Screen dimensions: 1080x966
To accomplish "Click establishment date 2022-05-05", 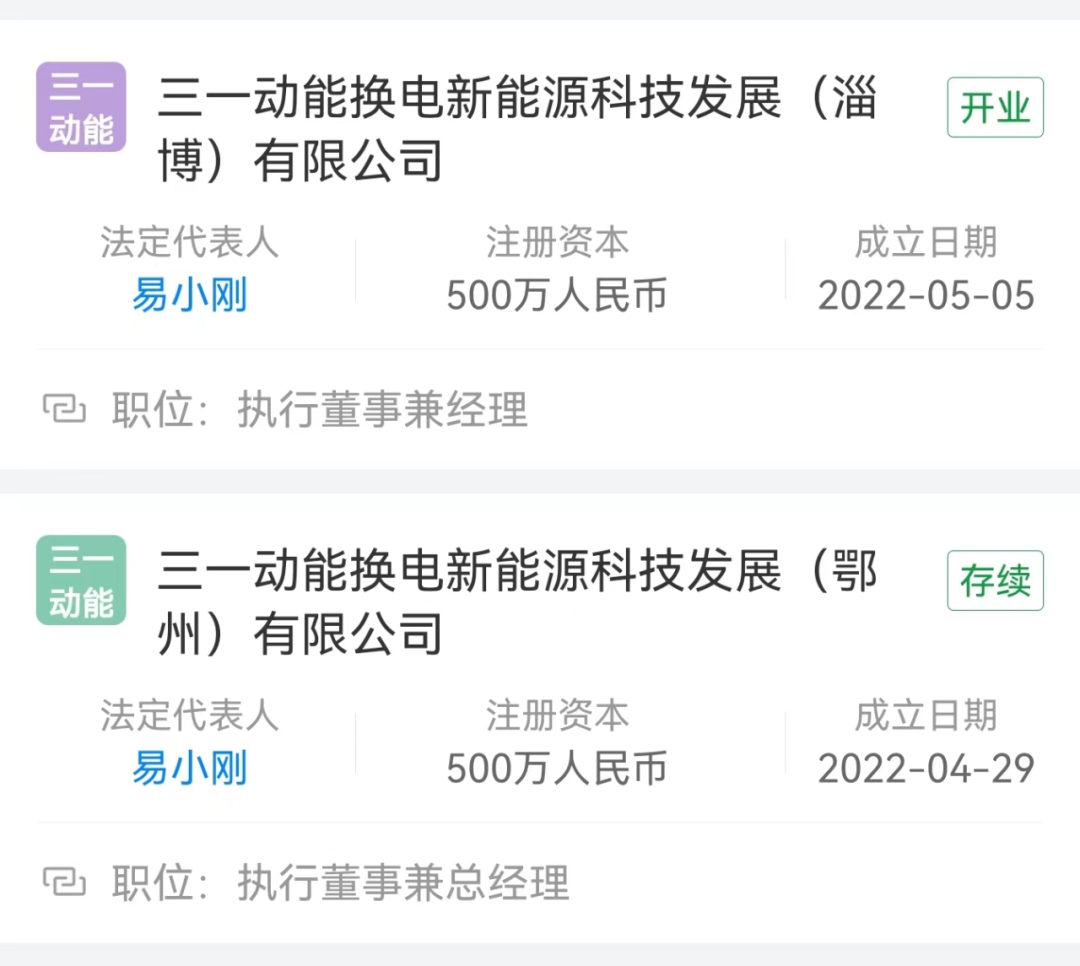I will point(926,295).
